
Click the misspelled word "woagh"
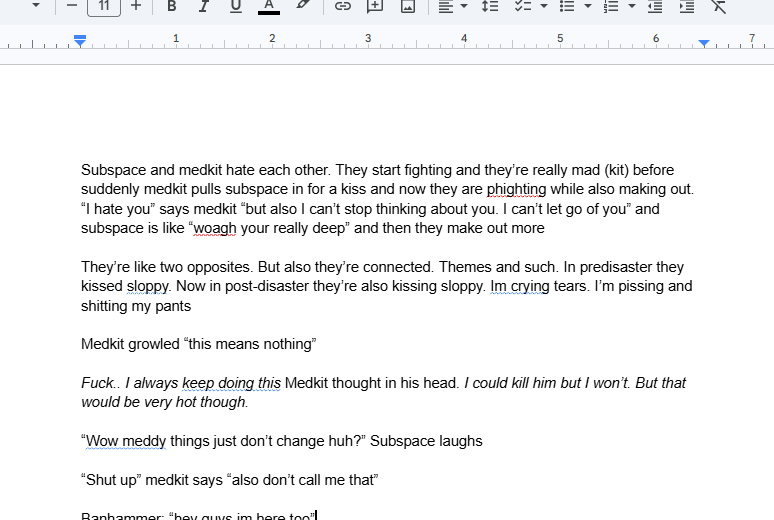[215, 228]
